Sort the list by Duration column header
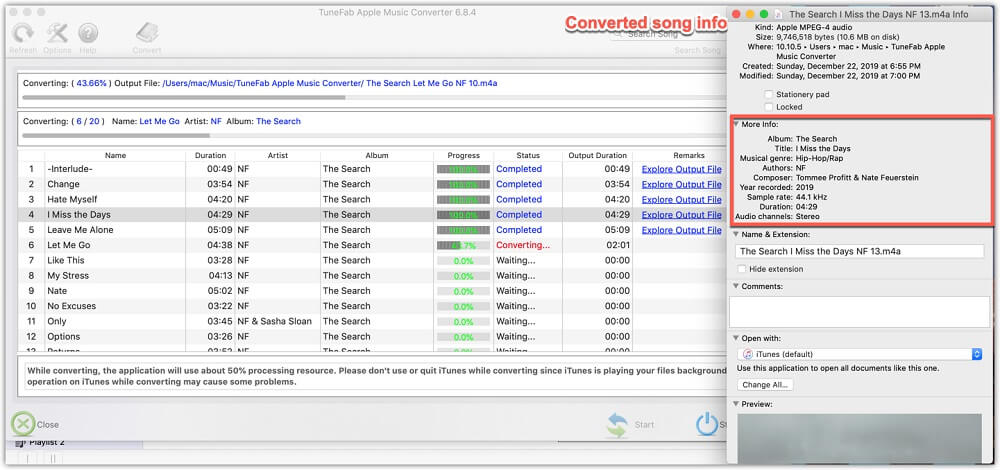Screen dimensions: 1000x470 tap(210, 155)
